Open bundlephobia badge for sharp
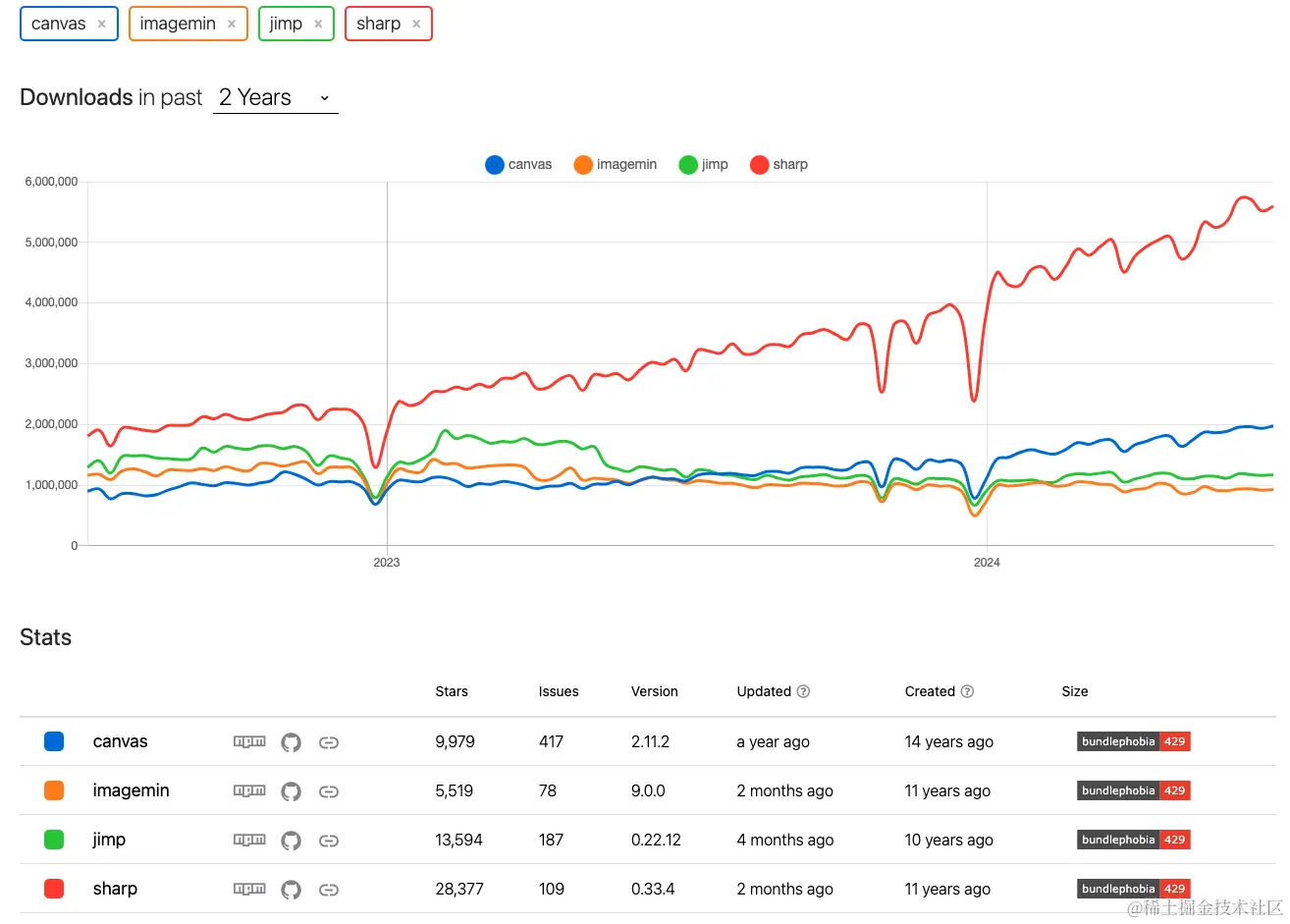This screenshot has height=924, width=1290. [x=1134, y=889]
